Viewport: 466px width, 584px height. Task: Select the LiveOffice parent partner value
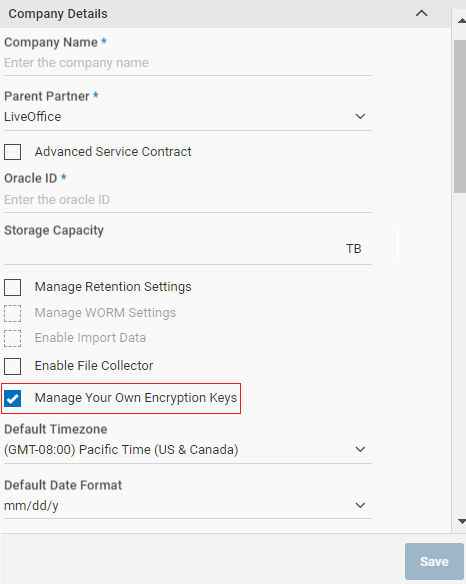[32, 117]
